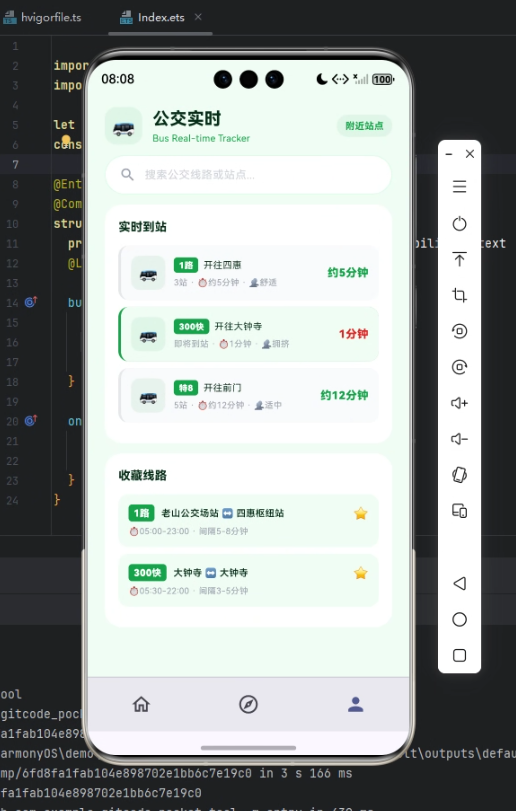Screen dimensions: 516x811
Task: Click the phone gesture bar at bottom
Action: (x=248, y=747)
